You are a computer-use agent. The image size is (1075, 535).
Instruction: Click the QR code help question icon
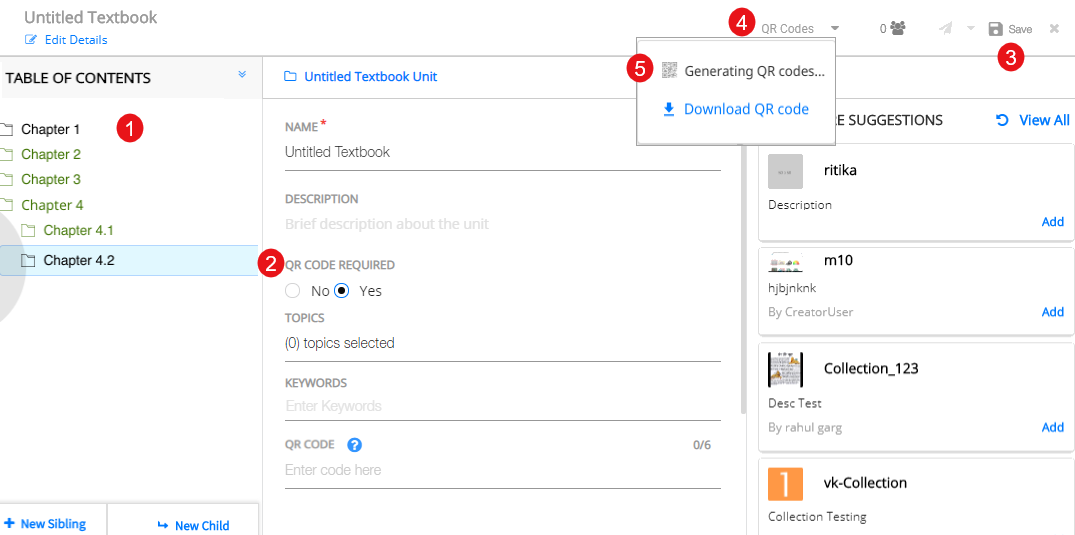pos(354,445)
